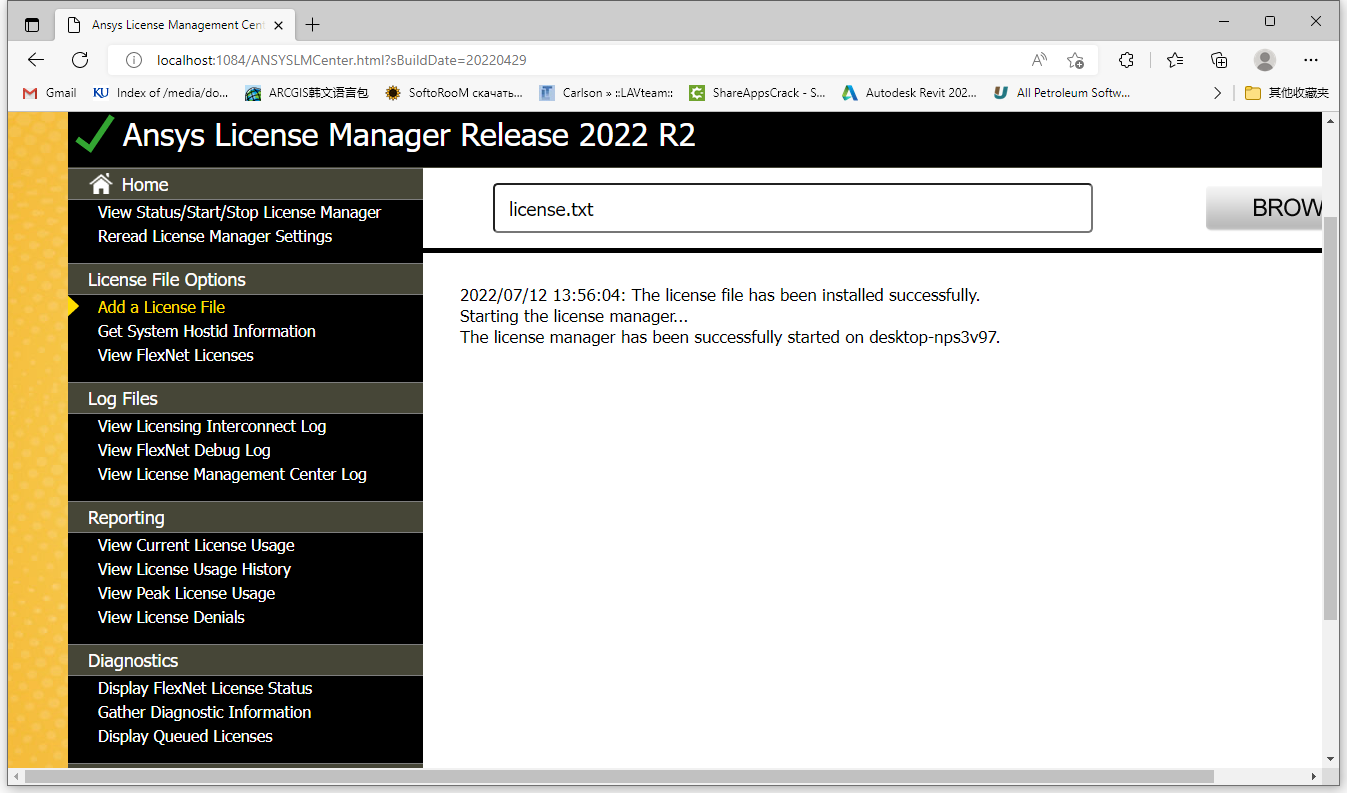Open Autodesk Revit bookmark
This screenshot has width=1347, height=793.
click(909, 93)
